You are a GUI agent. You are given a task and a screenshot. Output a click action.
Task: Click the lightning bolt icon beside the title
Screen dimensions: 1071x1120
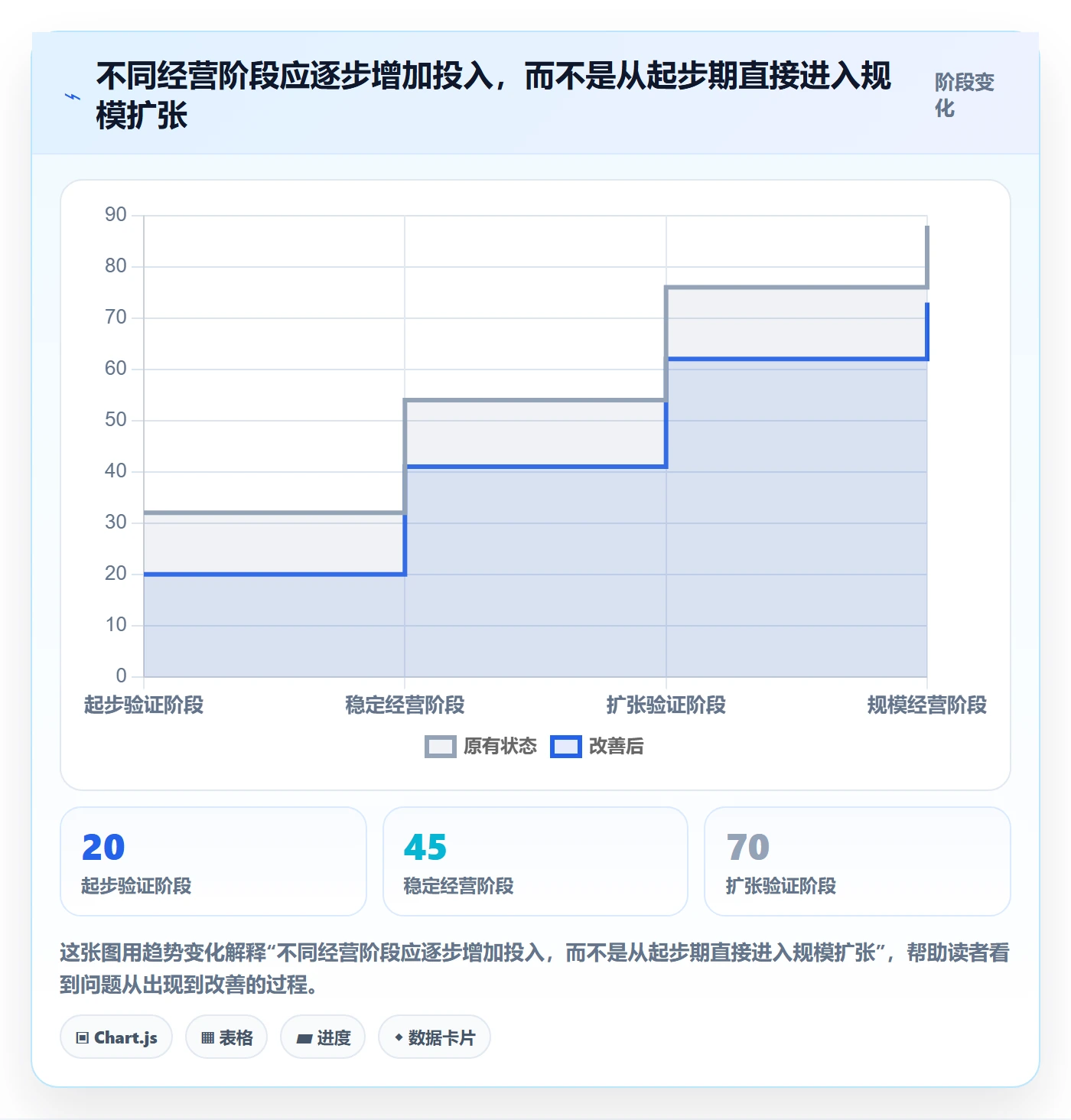(x=73, y=96)
